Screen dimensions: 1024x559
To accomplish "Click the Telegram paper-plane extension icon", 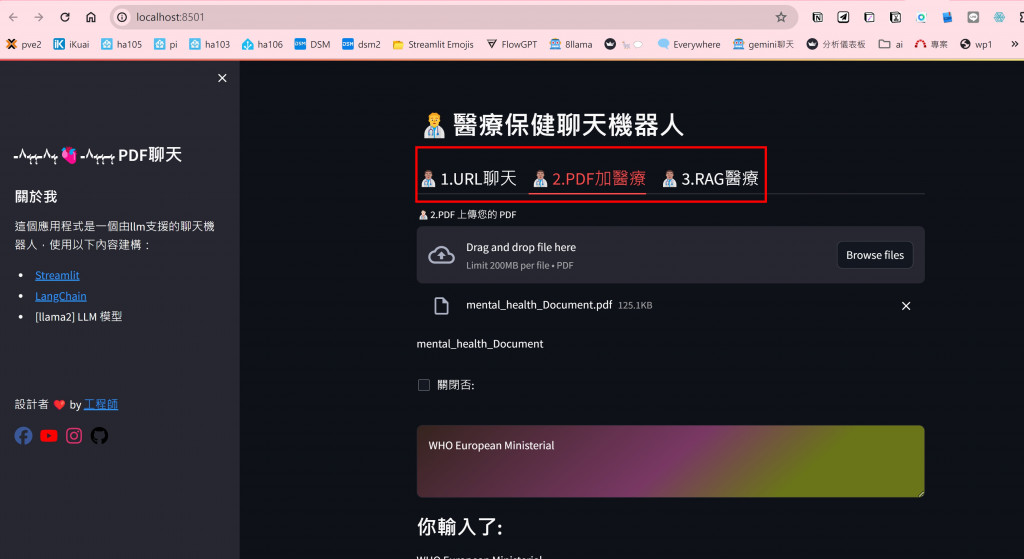I will 843,17.
